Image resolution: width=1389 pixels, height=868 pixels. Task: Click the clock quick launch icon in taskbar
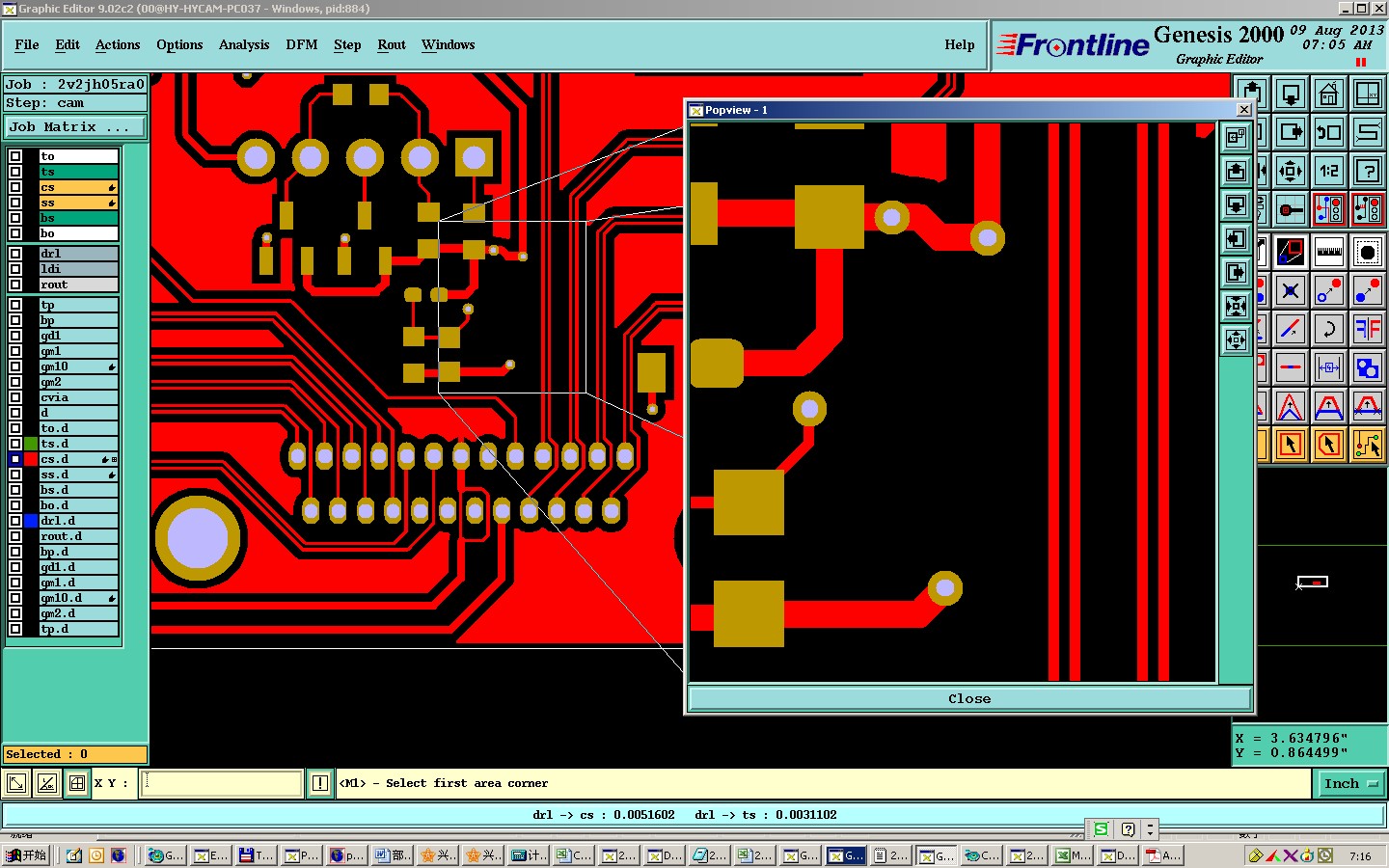point(96,855)
